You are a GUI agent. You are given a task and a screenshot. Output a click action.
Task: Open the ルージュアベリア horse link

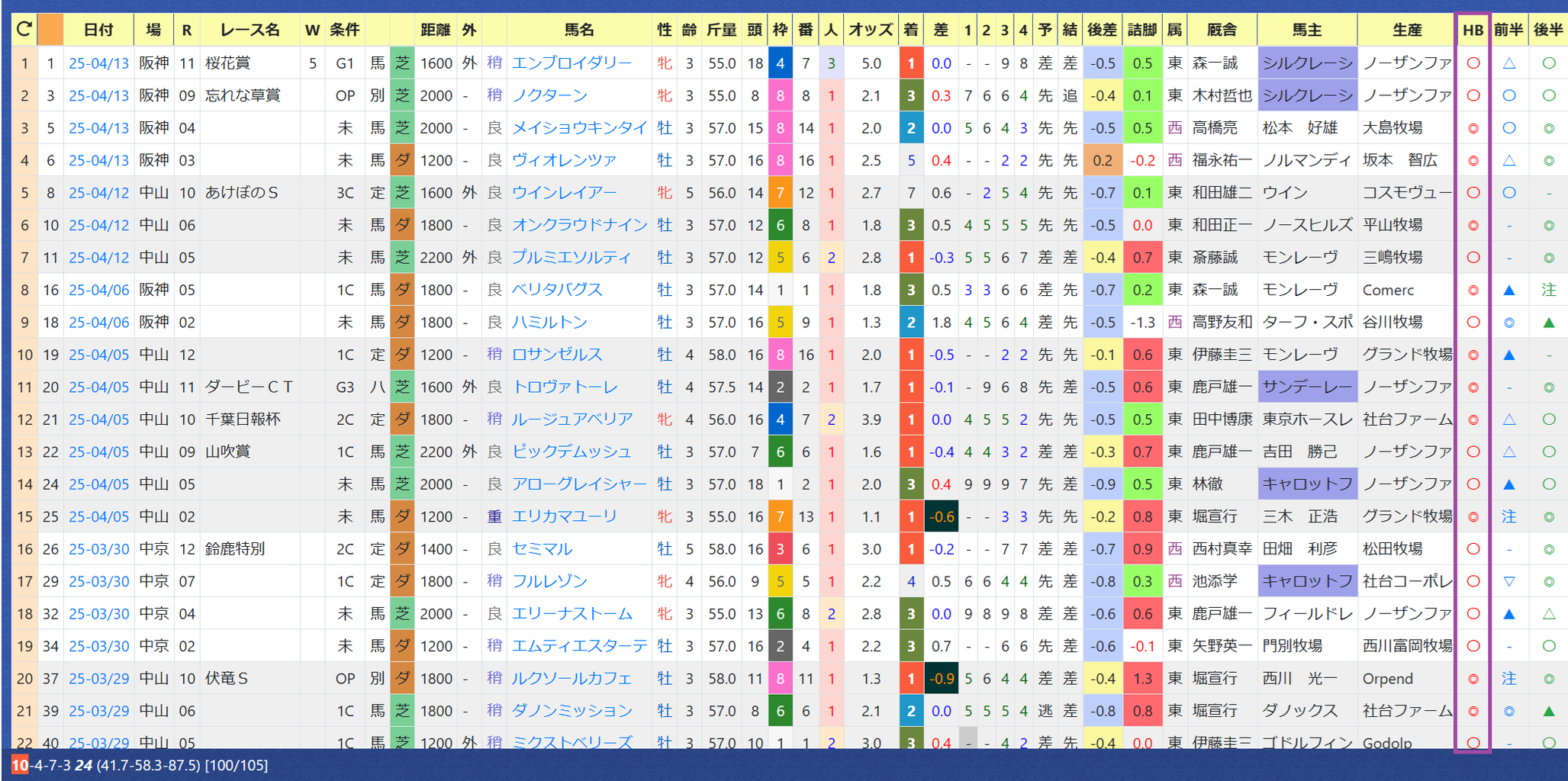click(572, 419)
